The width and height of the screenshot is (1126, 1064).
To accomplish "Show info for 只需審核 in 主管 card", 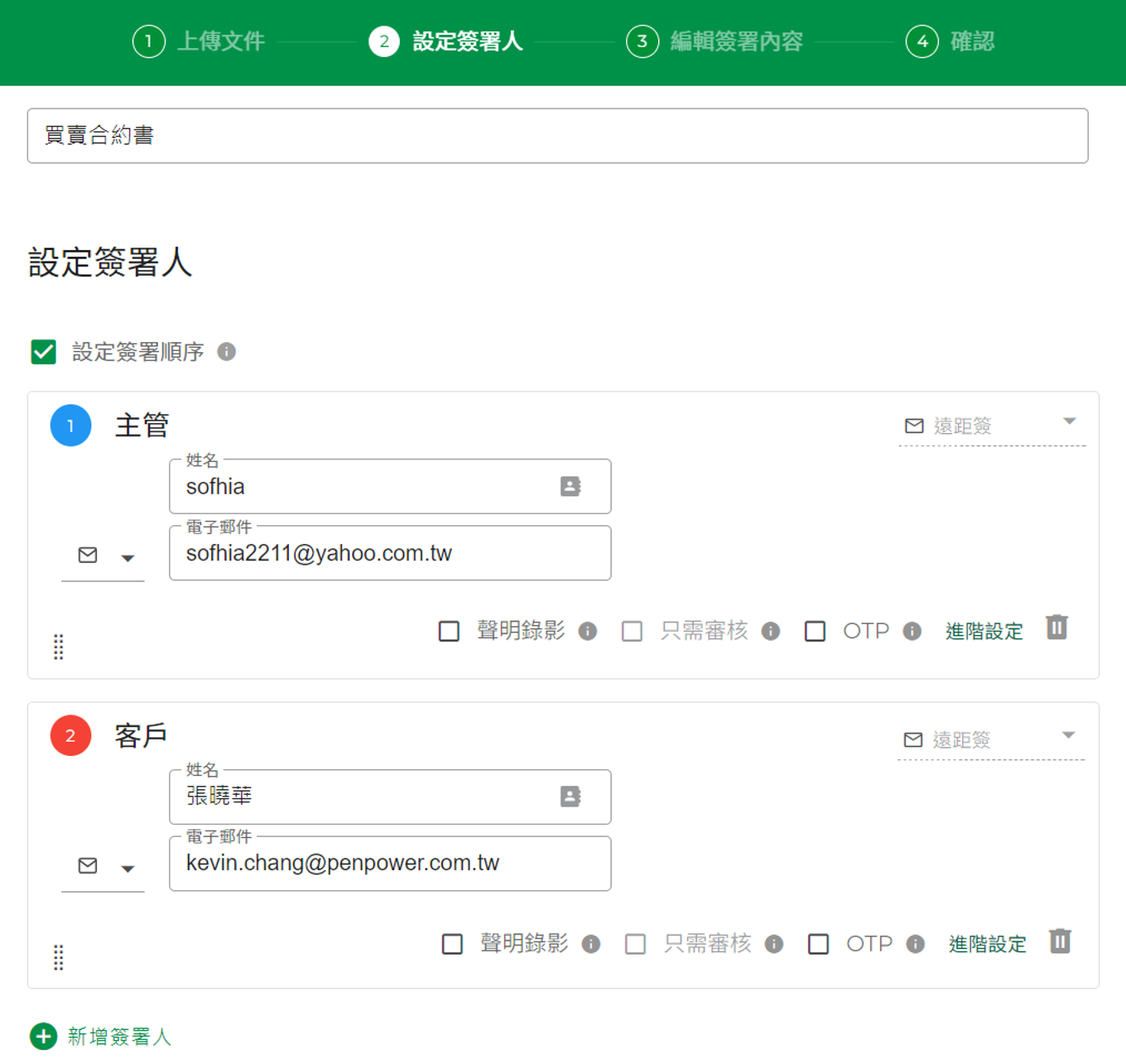I will pos(771,631).
